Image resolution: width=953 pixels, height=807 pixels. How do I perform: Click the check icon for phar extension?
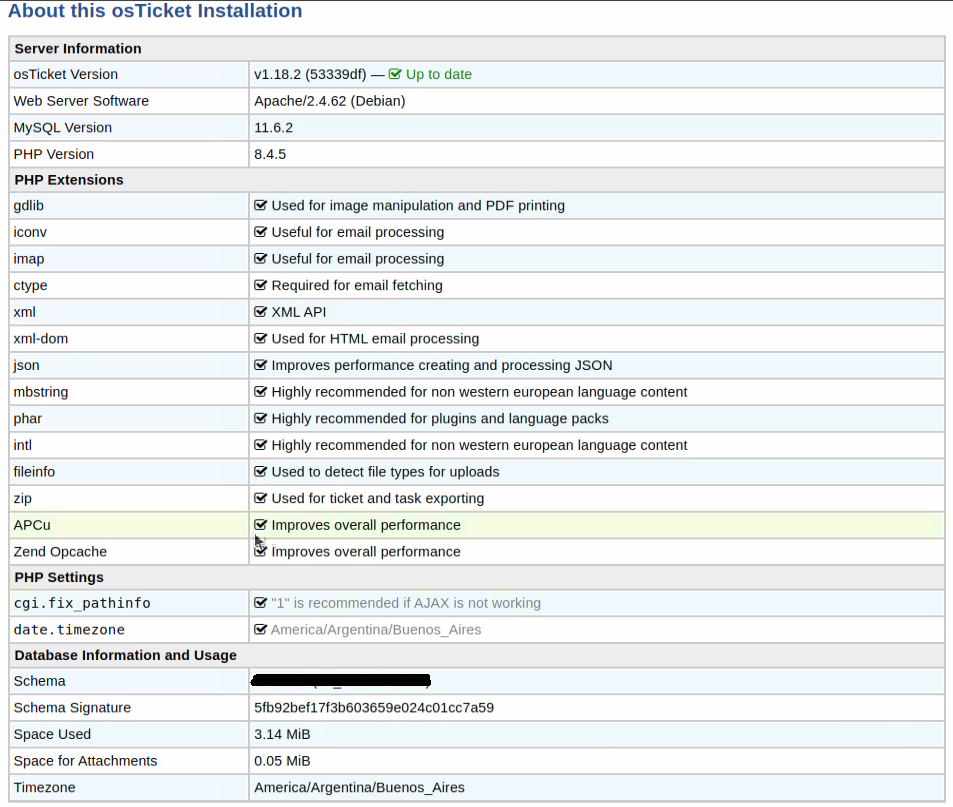[261, 418]
